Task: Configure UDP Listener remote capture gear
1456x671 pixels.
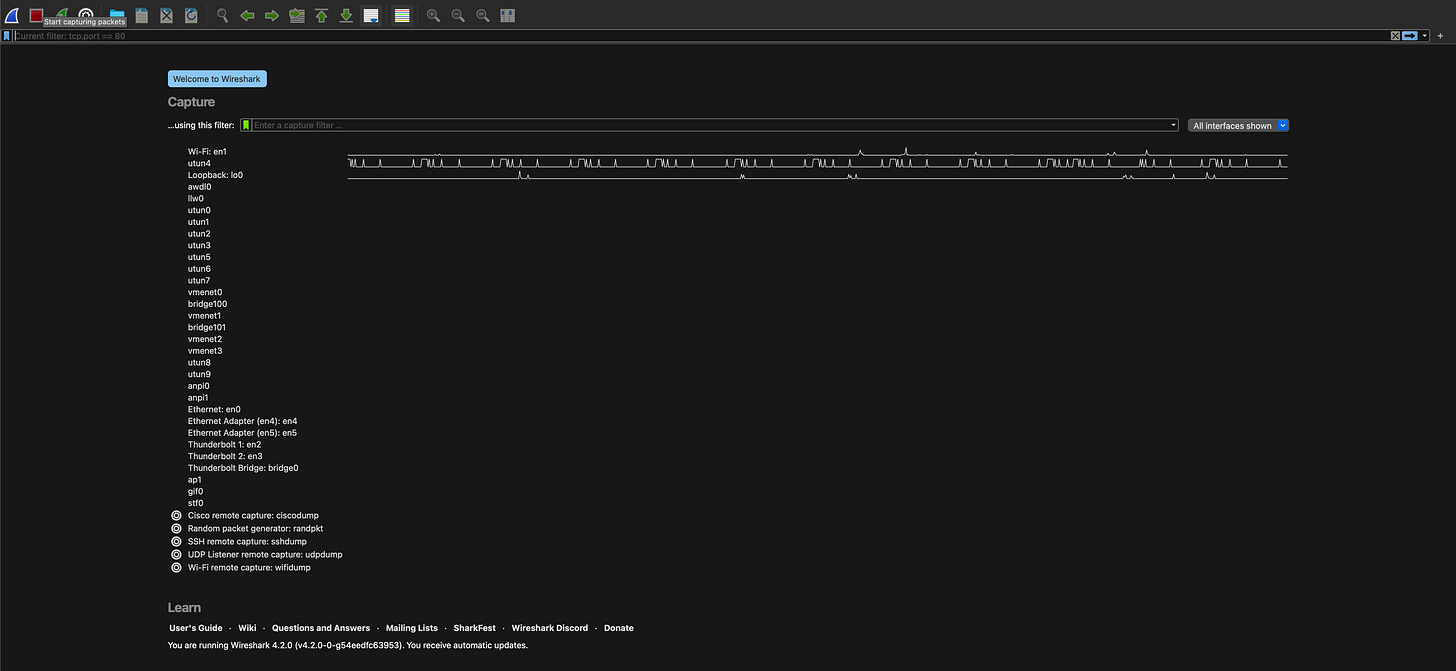Action: [x=176, y=554]
